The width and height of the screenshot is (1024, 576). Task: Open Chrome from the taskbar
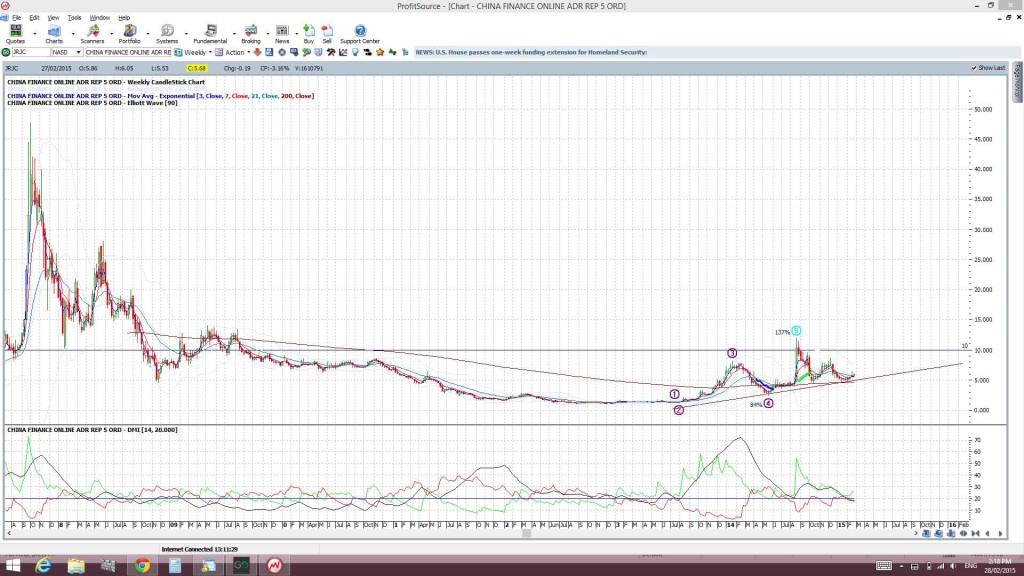(142, 566)
